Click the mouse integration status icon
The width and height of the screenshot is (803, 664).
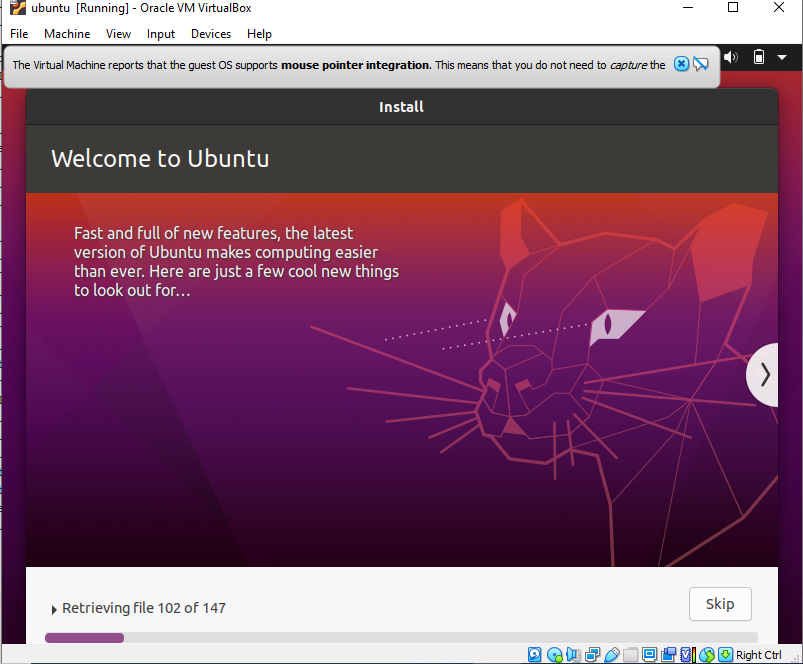pos(707,655)
